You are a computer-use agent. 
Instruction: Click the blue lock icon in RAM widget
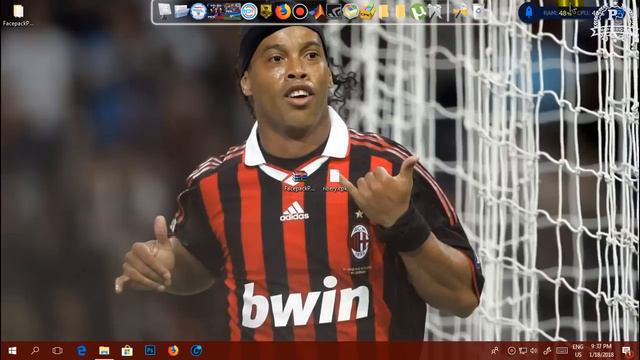point(529,12)
